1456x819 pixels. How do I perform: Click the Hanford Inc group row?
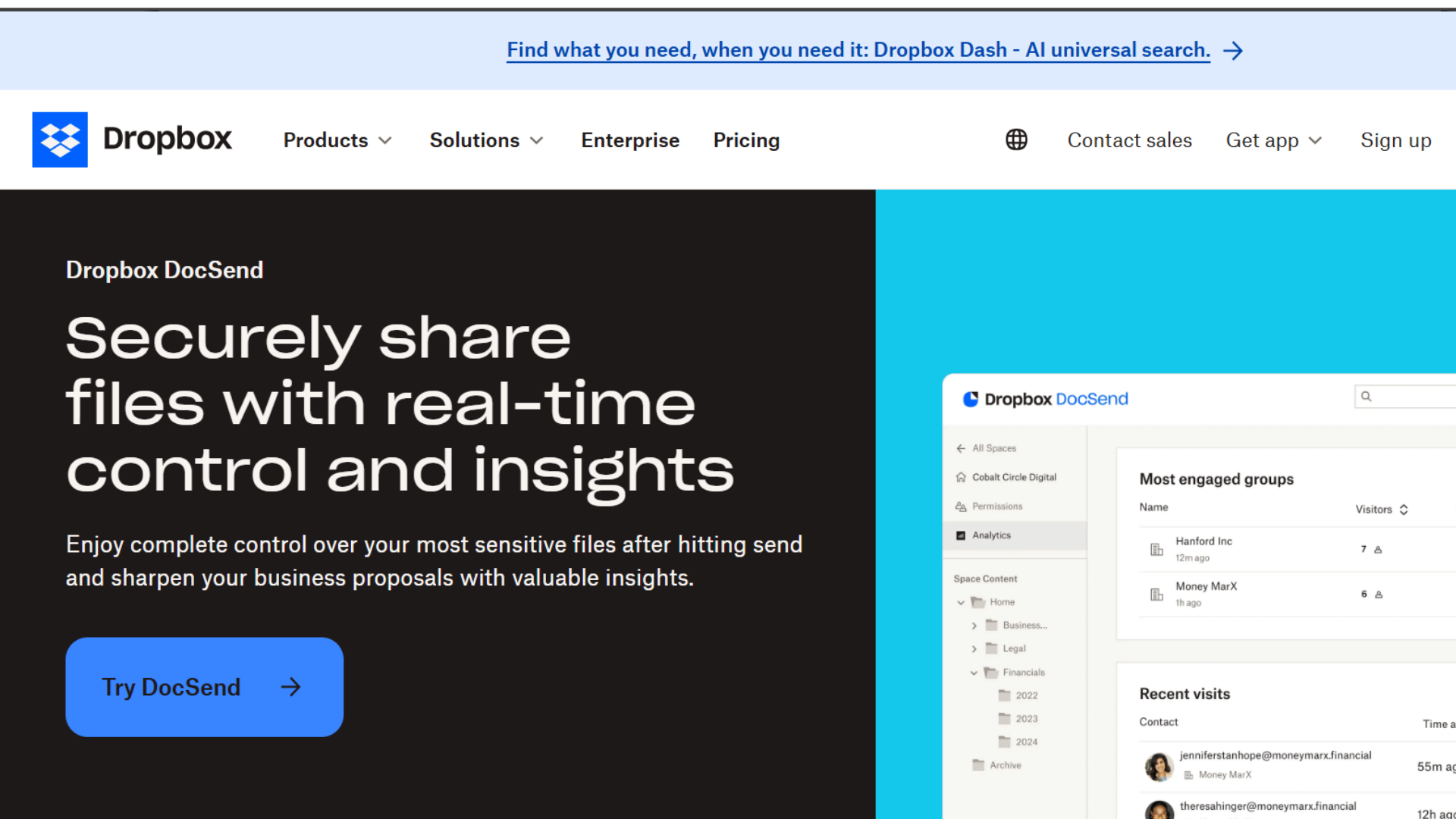point(1297,549)
